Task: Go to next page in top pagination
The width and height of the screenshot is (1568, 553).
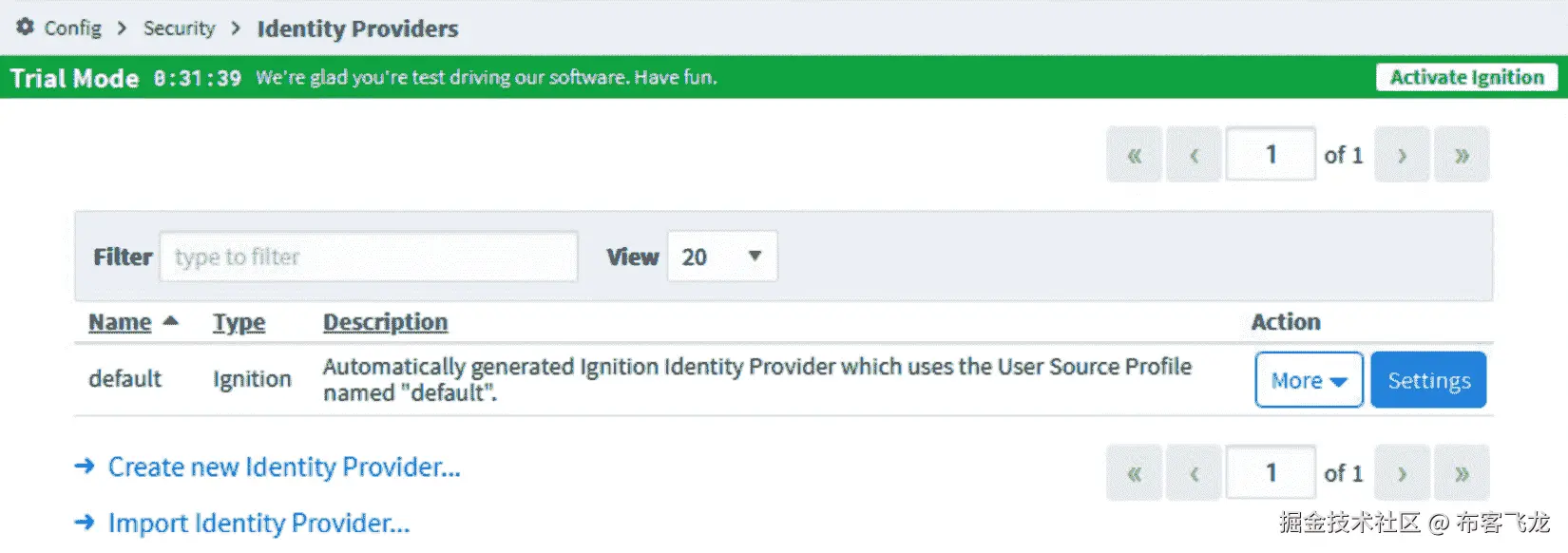Action: point(1402,155)
